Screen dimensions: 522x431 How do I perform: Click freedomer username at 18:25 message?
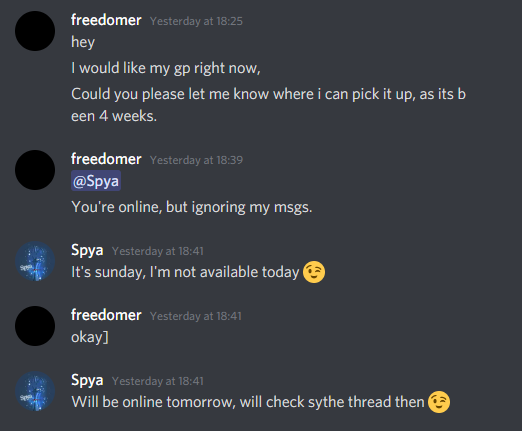[x=106, y=20]
